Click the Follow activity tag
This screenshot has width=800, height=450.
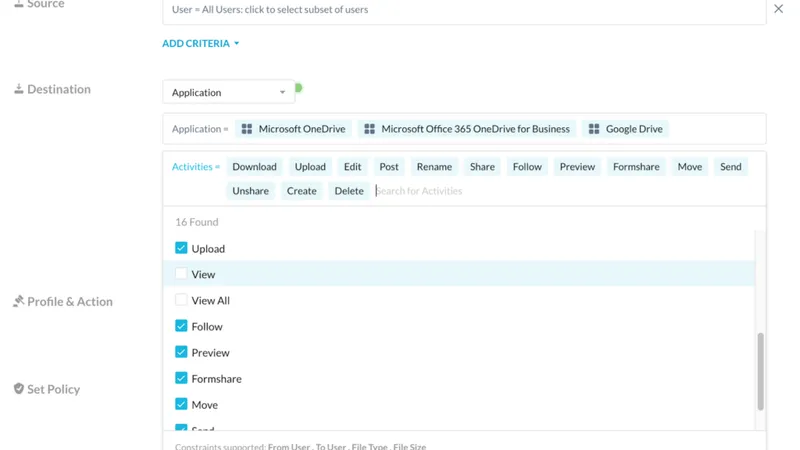527,167
